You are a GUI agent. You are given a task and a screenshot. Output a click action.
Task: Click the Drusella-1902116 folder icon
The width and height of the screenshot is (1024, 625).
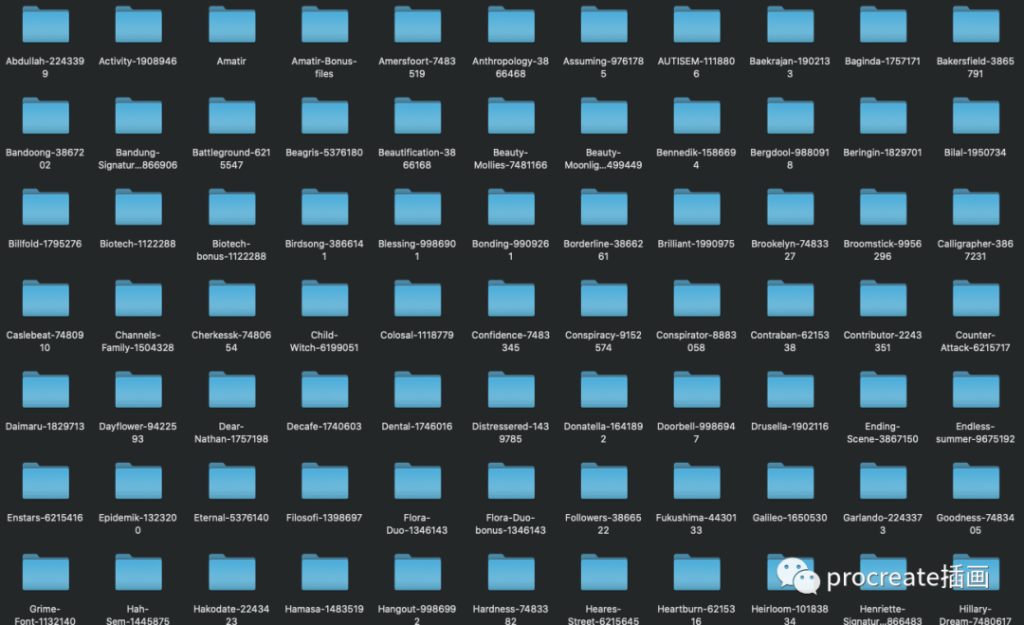click(790, 391)
